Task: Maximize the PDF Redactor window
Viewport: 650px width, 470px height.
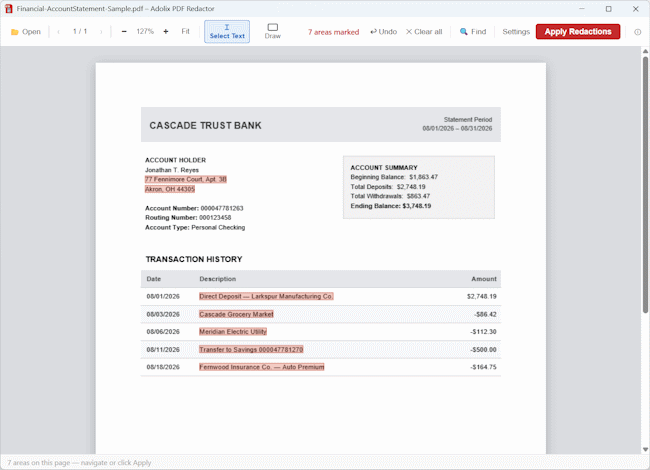Action: pos(609,9)
